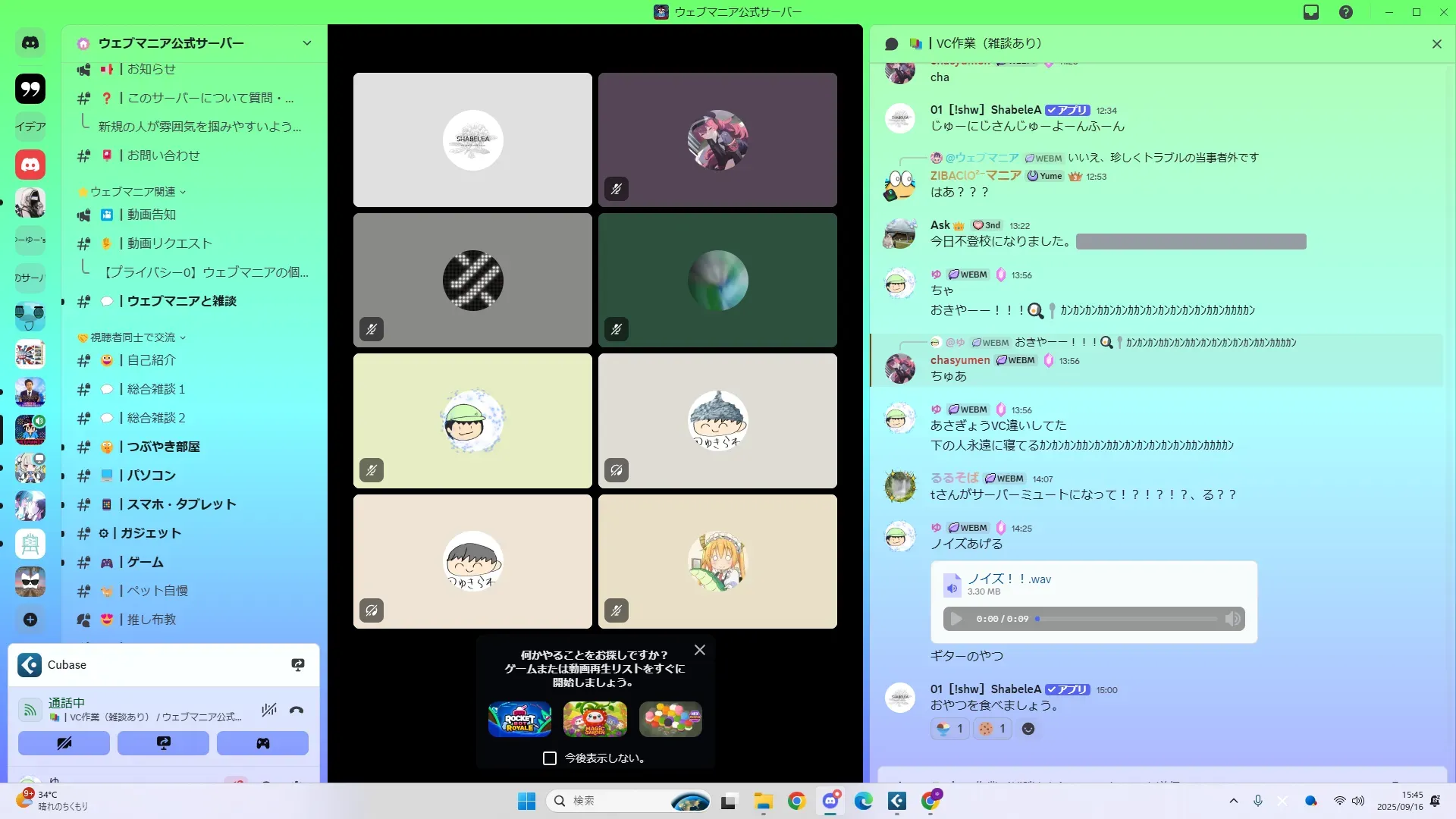Click the audio attachment seek bar
The image size is (1456, 819).
[1127, 619]
